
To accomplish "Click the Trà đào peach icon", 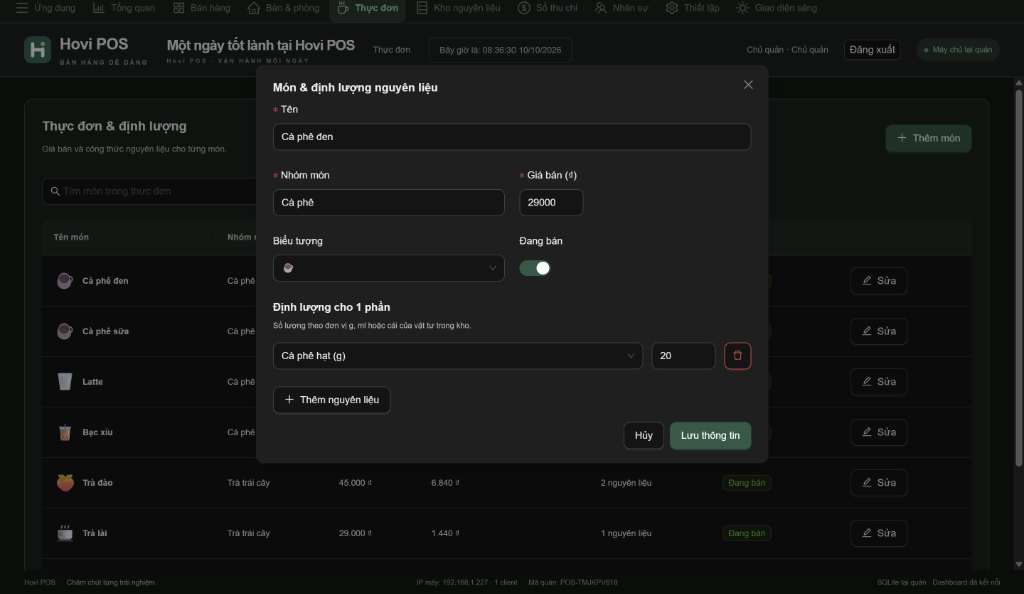I will click(65, 482).
